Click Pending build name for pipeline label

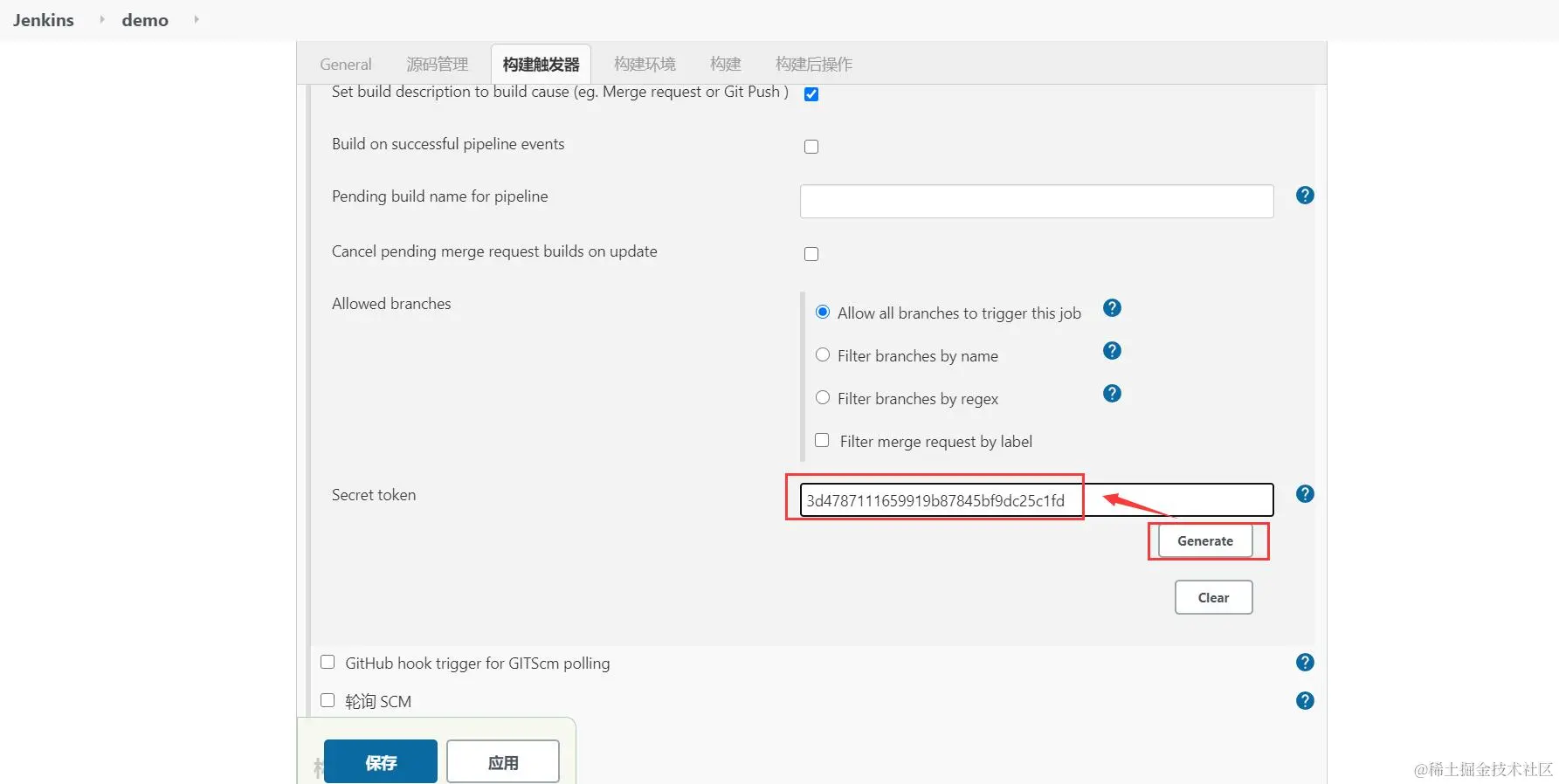(x=440, y=196)
